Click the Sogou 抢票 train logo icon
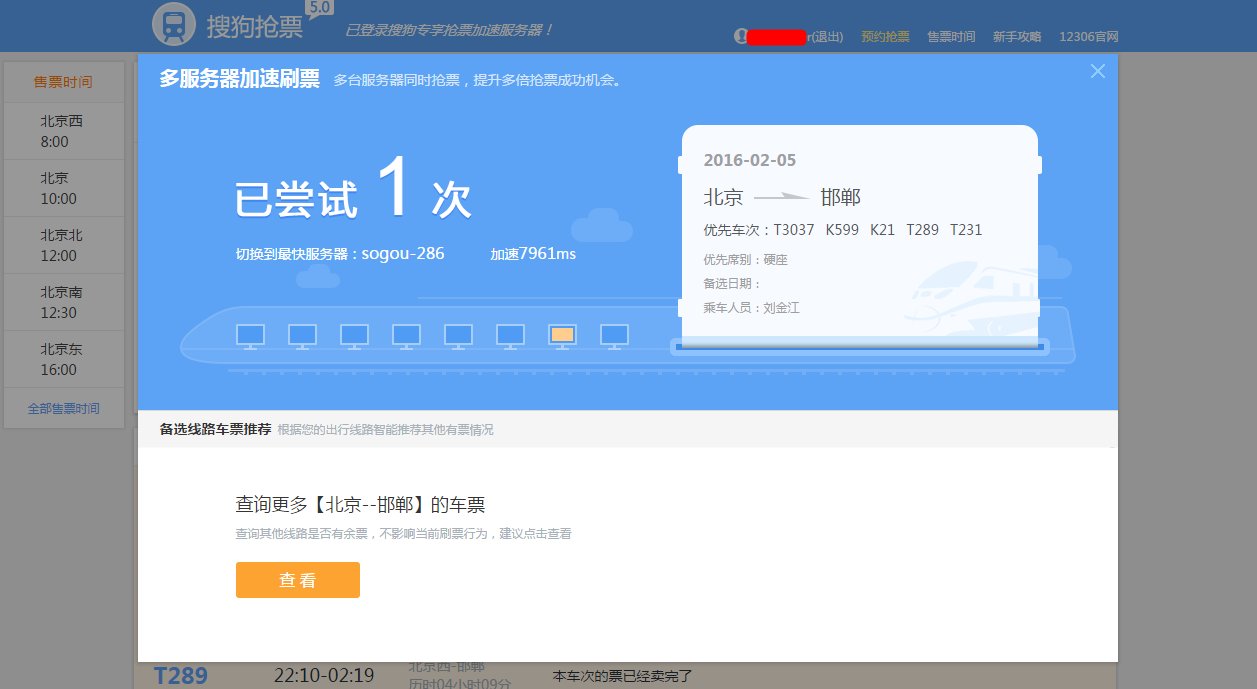Screen dimensions: 1257x689 click(x=172, y=23)
